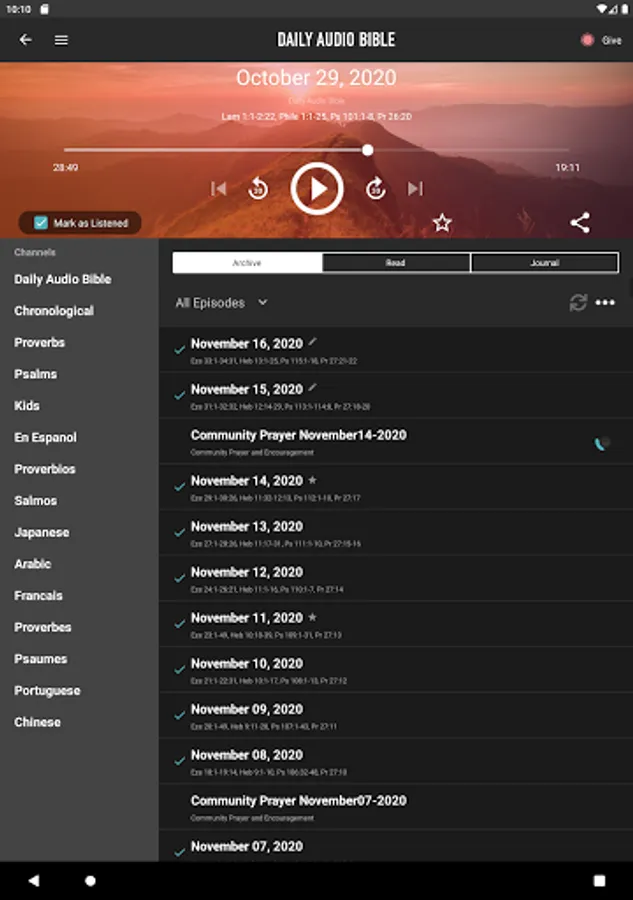Viewport: 633px width, 900px height.
Task: Click the playback progress slider knob
Action: point(367,150)
